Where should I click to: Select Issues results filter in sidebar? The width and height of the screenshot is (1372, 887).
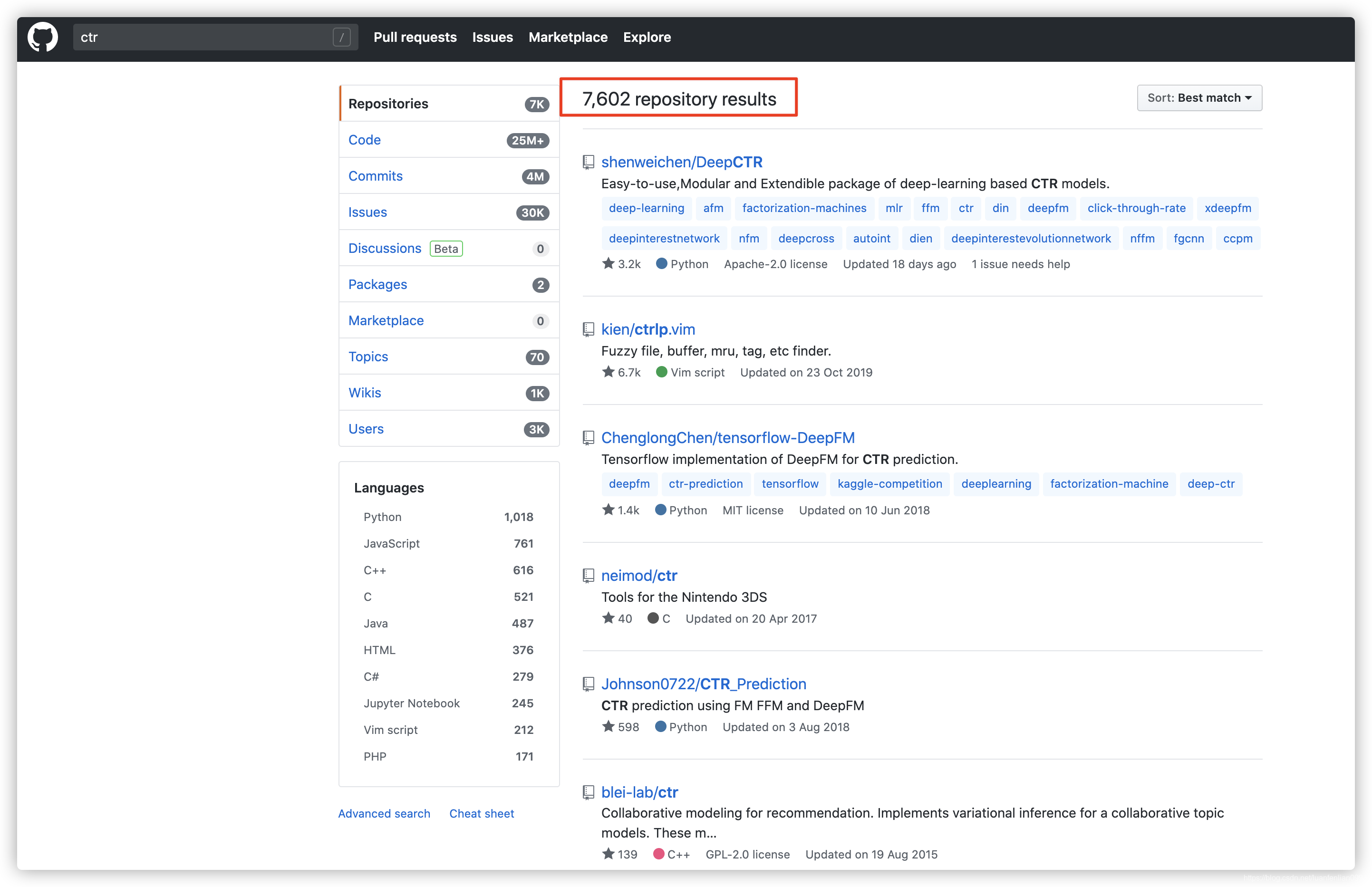coord(449,212)
